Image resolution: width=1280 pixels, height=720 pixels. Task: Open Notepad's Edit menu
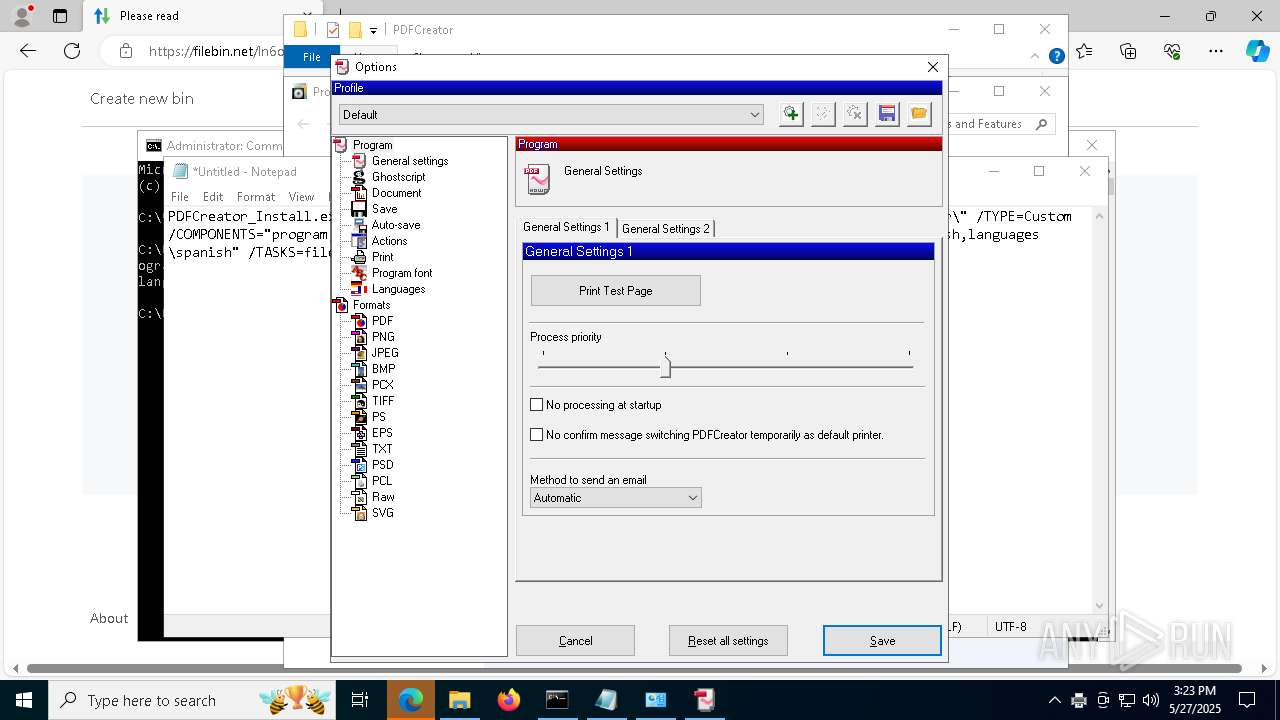(213, 197)
